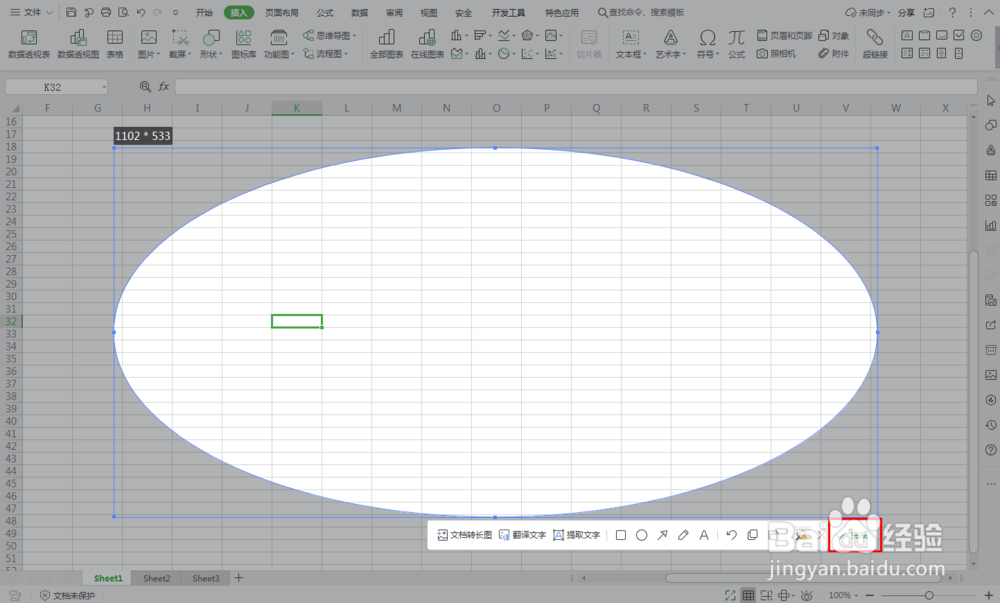1000x603 pixels.
Task: Click the Print icon
Action: point(106,12)
